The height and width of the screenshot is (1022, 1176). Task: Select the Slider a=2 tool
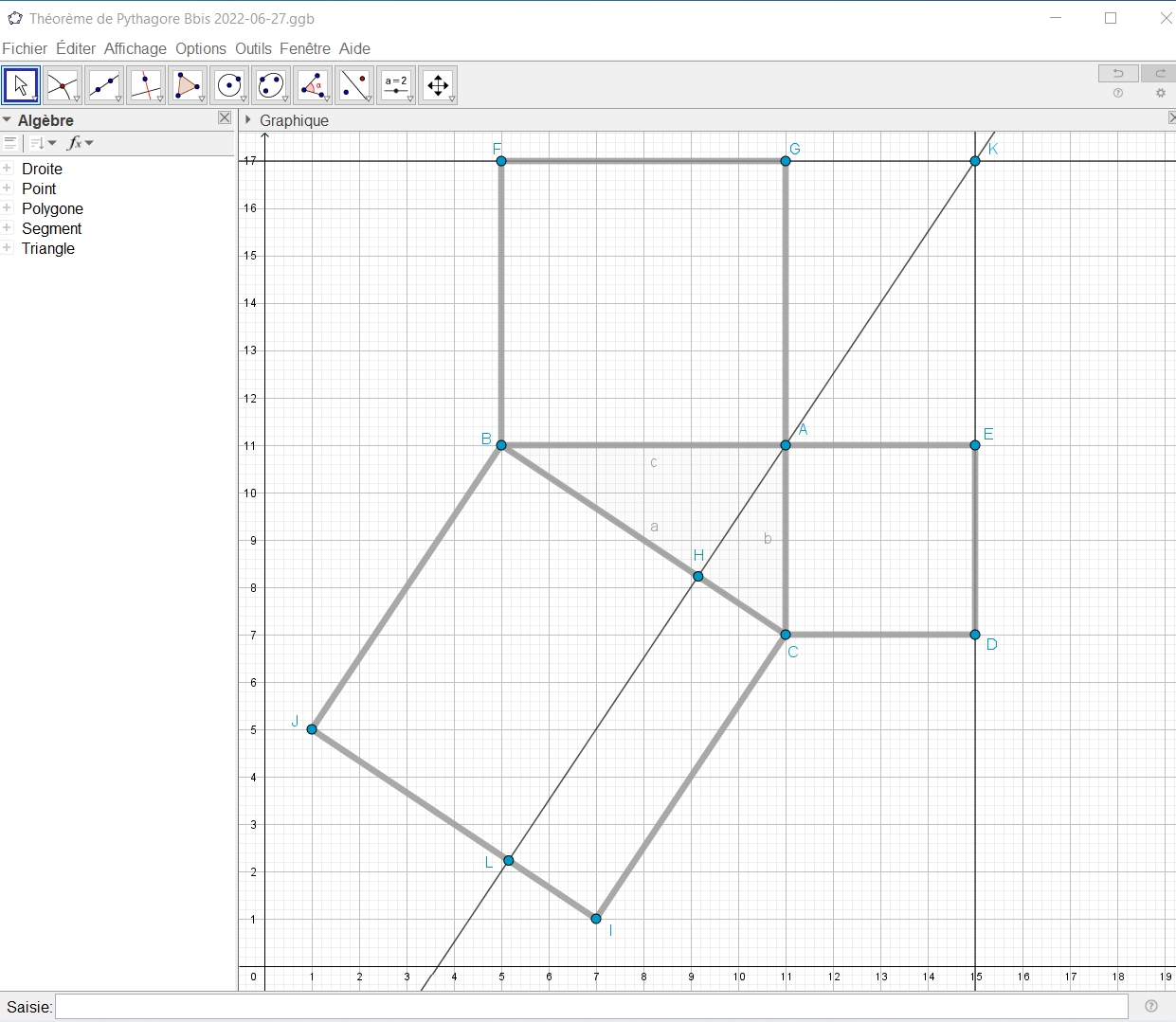(396, 85)
